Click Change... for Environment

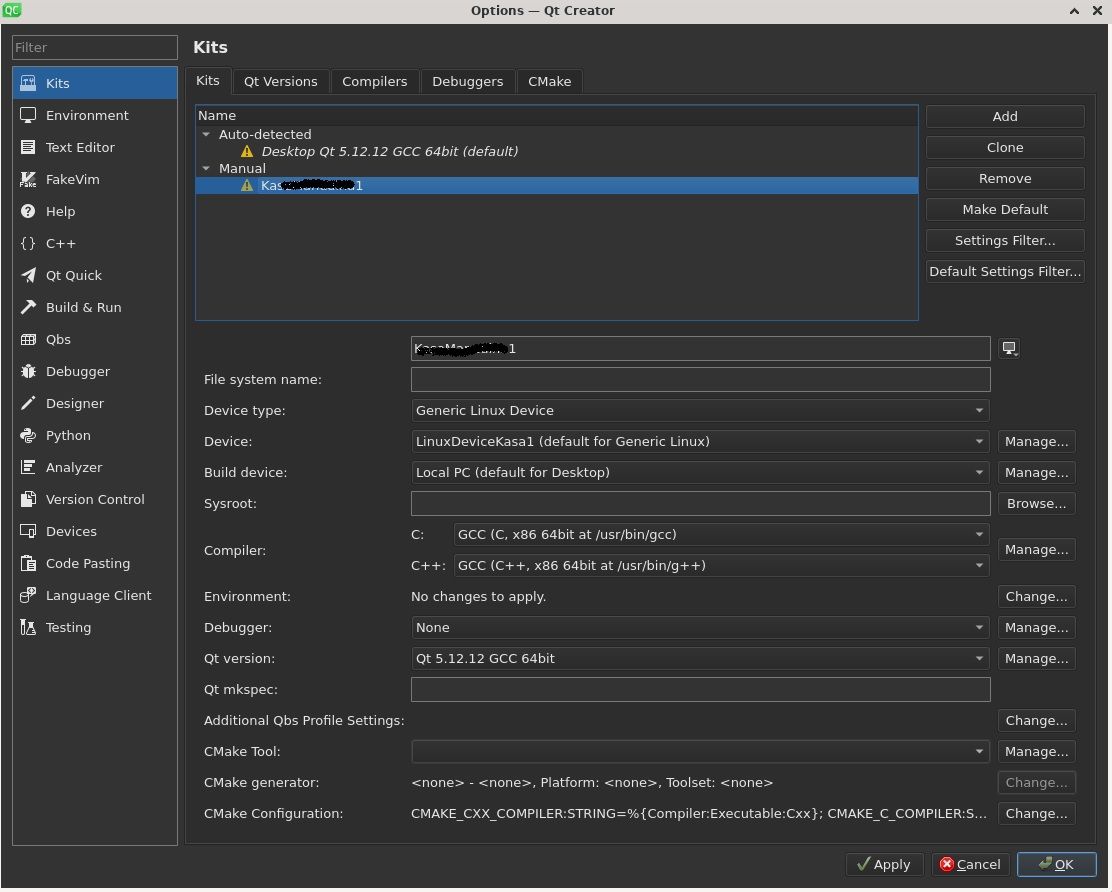[1037, 598]
